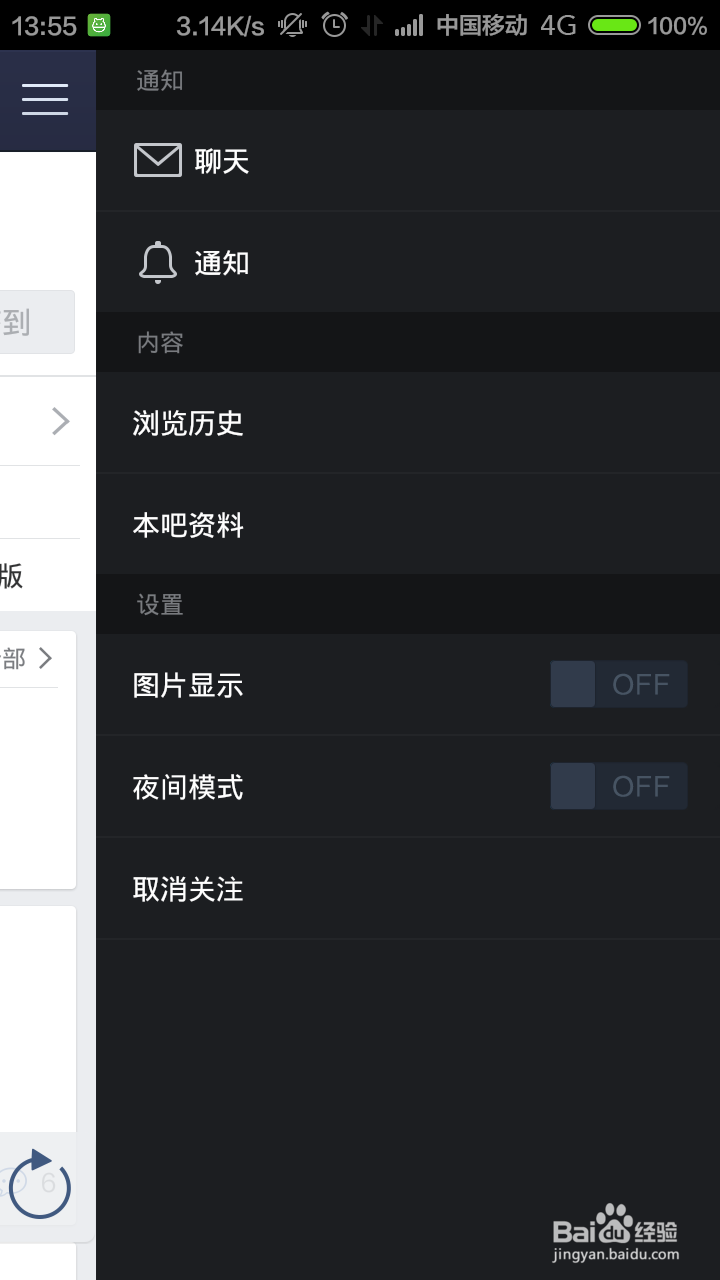The height and width of the screenshot is (1280, 720).
Task: Tap the alarm clock status icon
Action: 335,25
